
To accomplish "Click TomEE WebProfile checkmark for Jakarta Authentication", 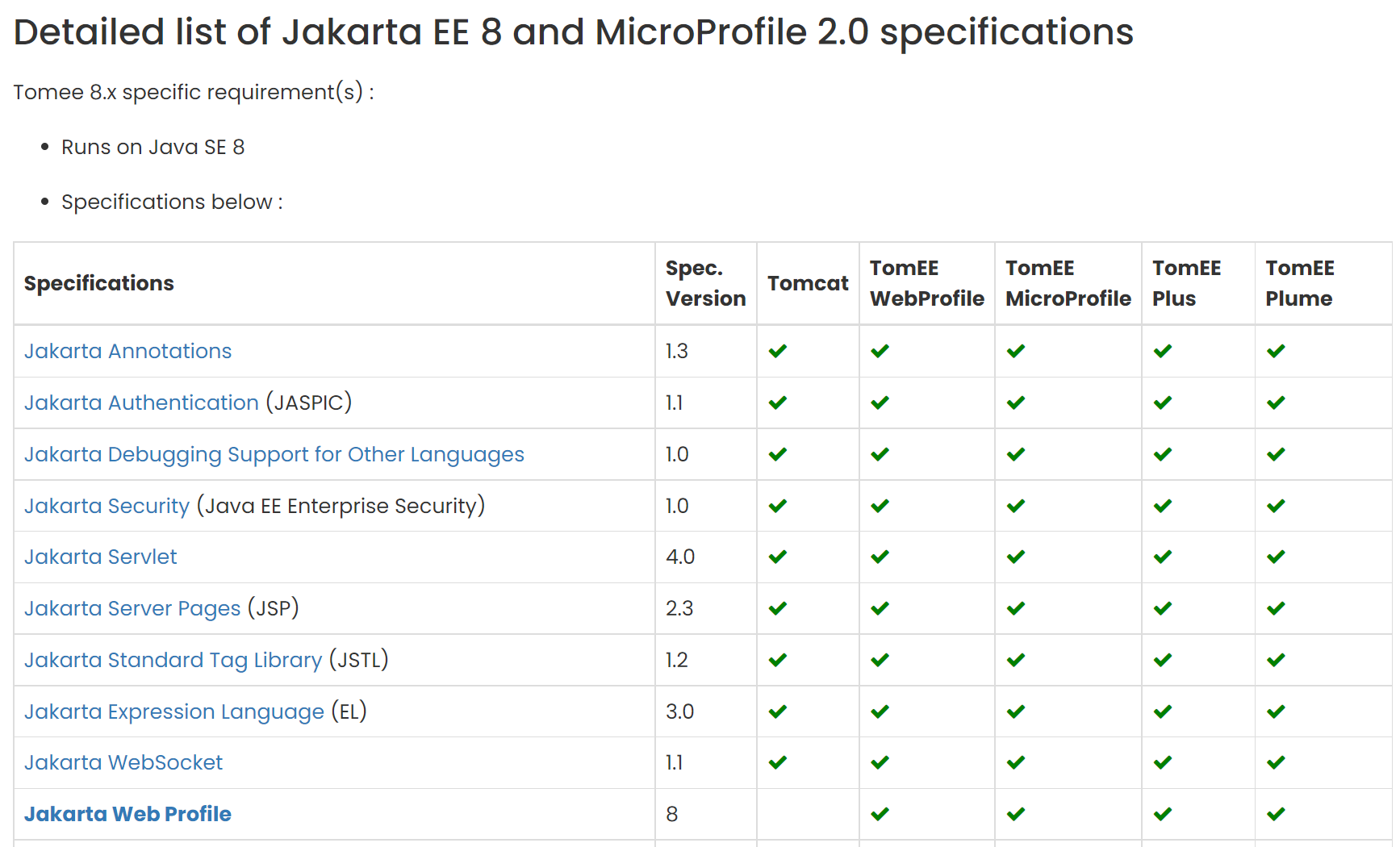I will 880,403.
